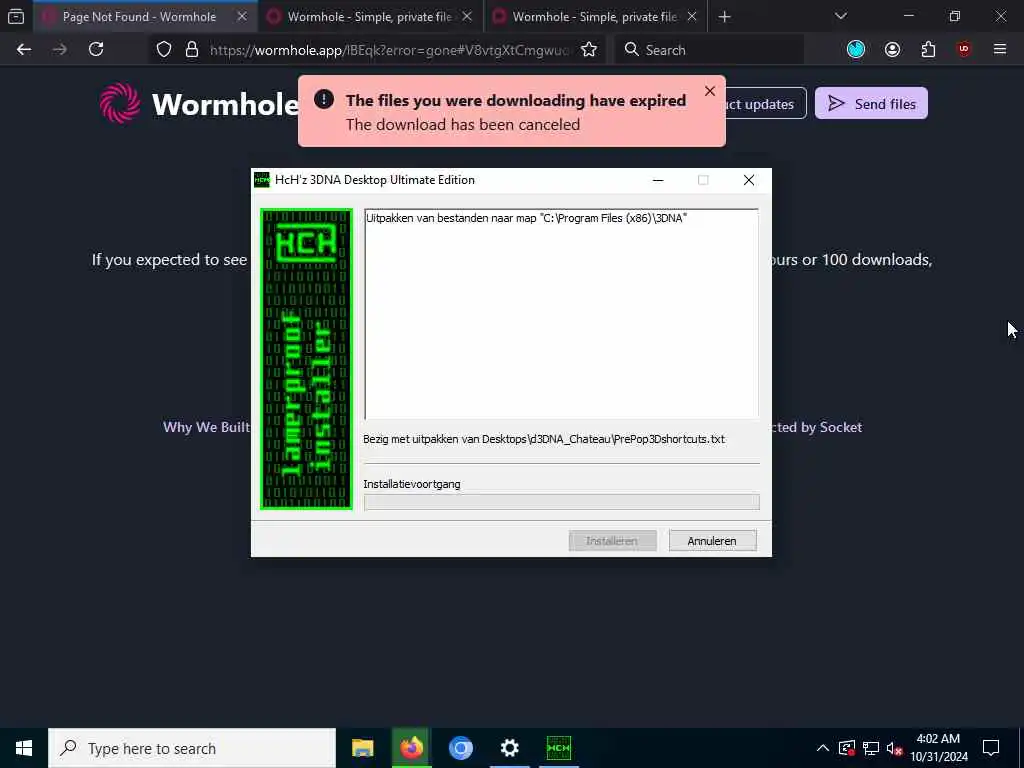Screen dimensions: 1024x768
Task: Switch to Page Not Found - Wormhole tab
Action: pyautogui.click(x=144, y=17)
